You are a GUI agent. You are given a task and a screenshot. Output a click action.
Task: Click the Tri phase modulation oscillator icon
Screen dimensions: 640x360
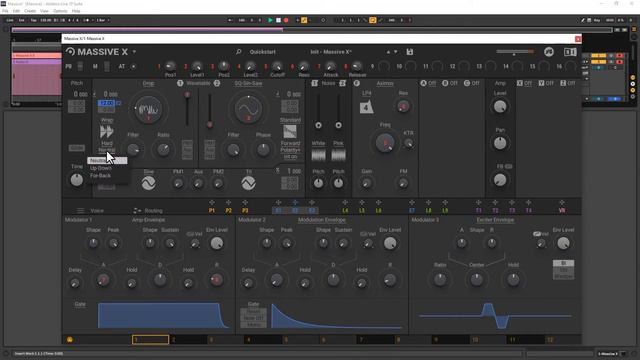(x=248, y=183)
